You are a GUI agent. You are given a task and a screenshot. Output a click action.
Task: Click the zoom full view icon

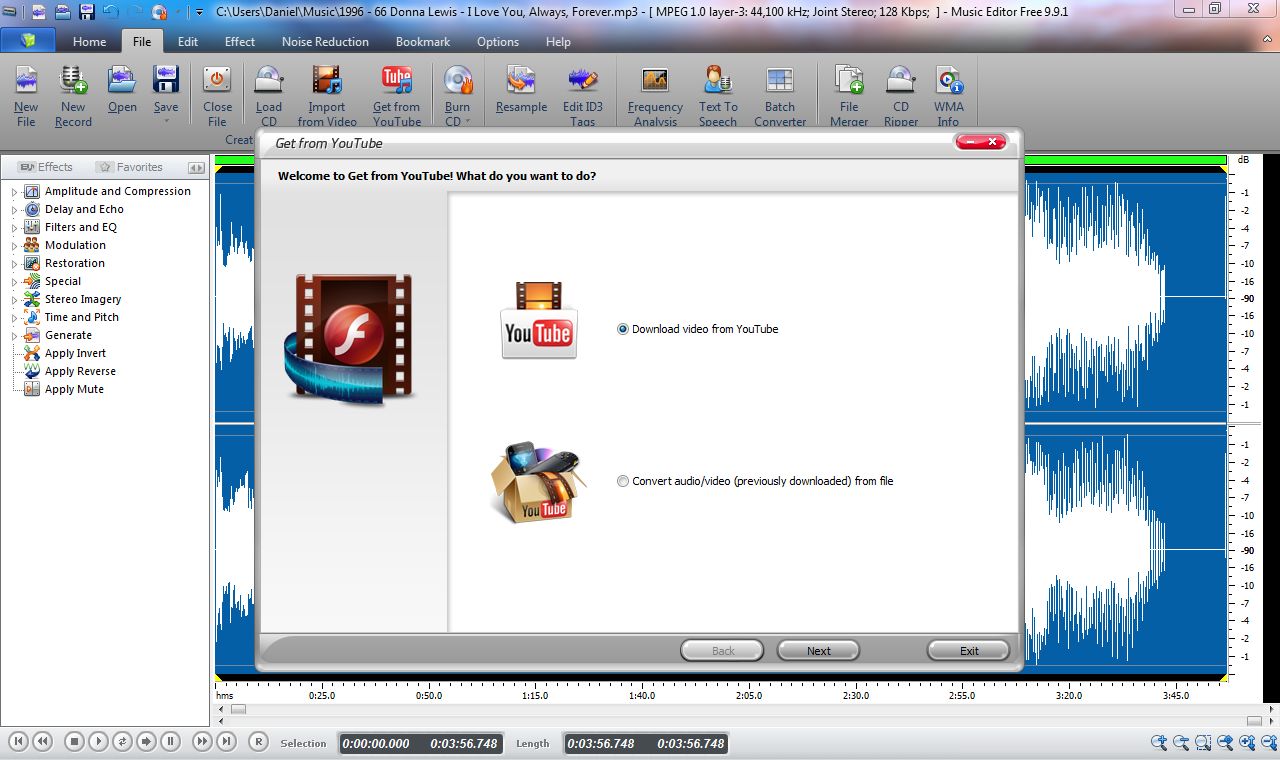pyautogui.click(x=1225, y=742)
